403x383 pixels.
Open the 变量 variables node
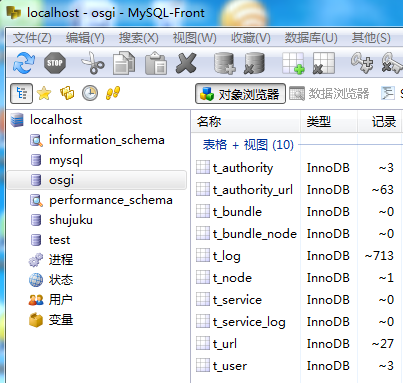coord(61,320)
